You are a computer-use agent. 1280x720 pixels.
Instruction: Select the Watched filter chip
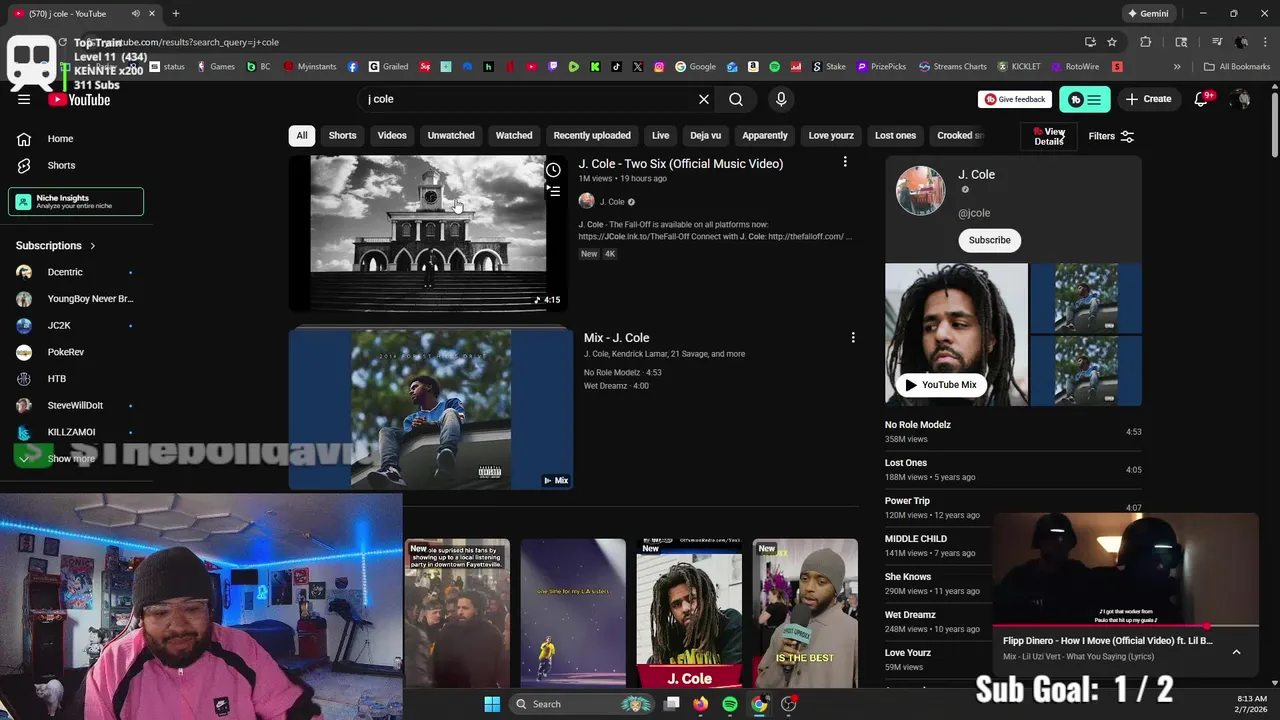[514, 135]
